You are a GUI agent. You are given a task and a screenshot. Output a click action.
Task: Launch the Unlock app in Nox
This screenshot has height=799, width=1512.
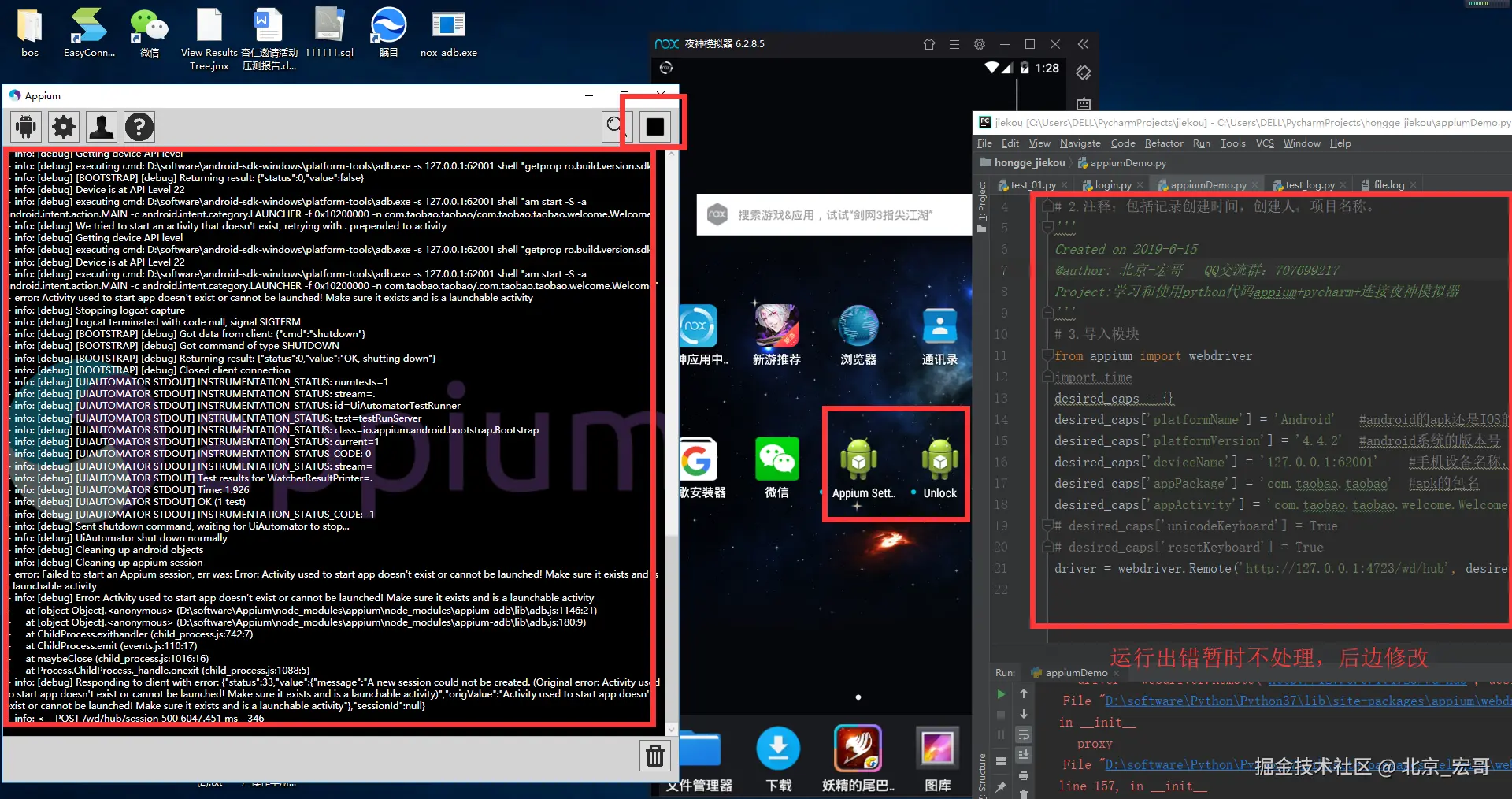[939, 468]
